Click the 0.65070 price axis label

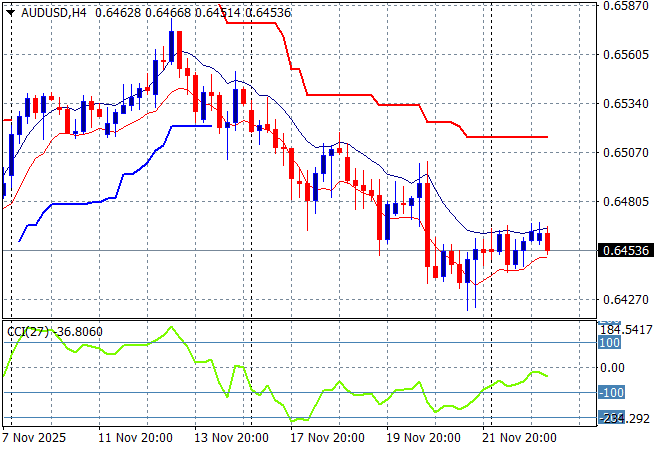click(625, 153)
